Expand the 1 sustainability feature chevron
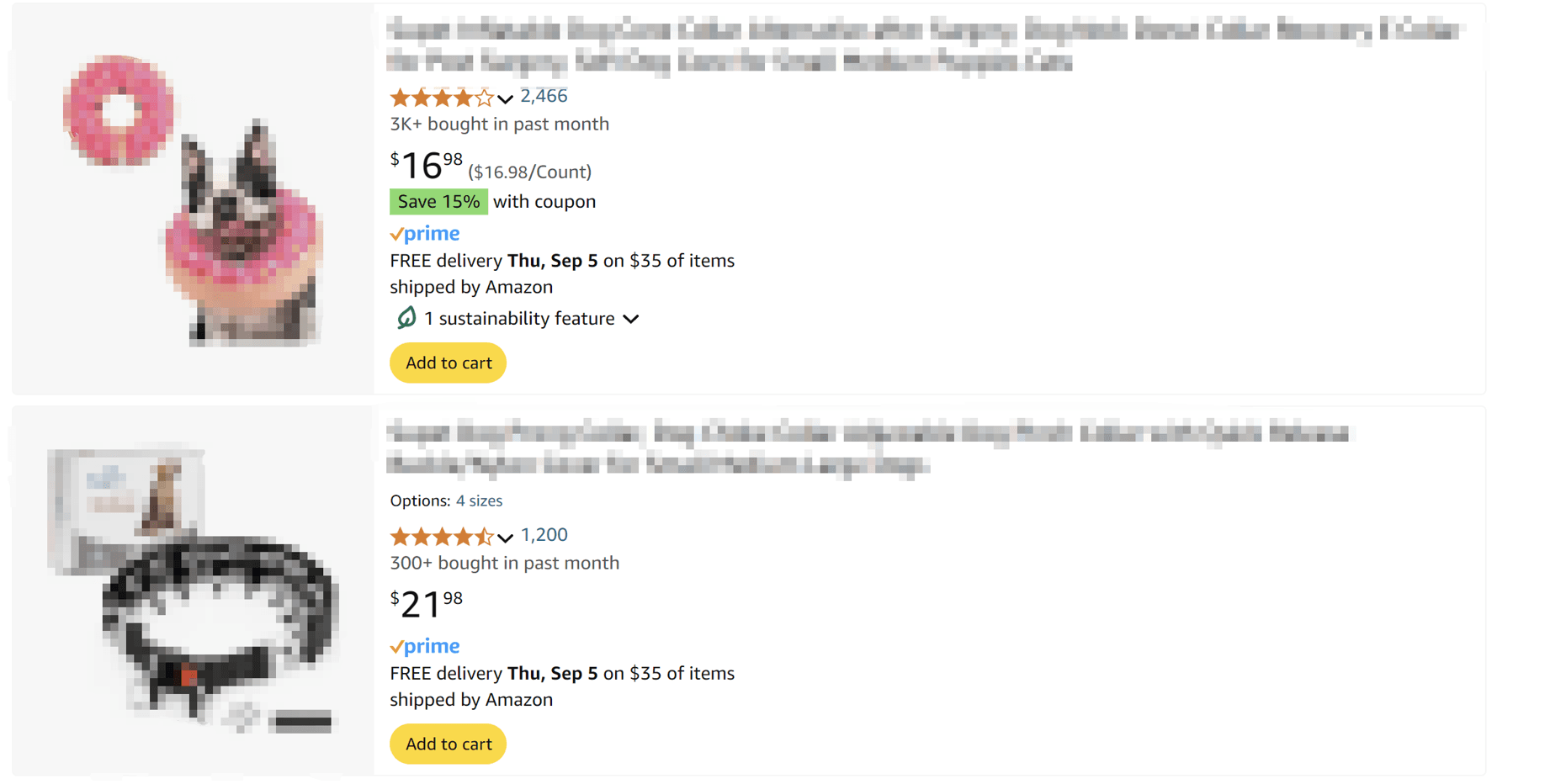 [631, 319]
